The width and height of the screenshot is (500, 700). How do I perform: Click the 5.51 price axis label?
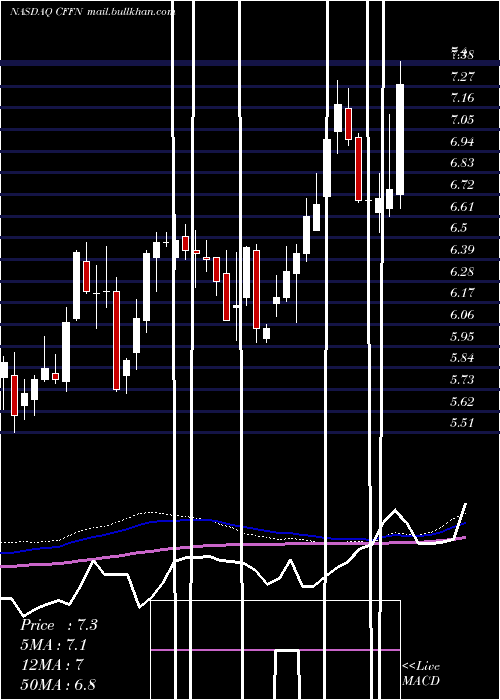462,422
